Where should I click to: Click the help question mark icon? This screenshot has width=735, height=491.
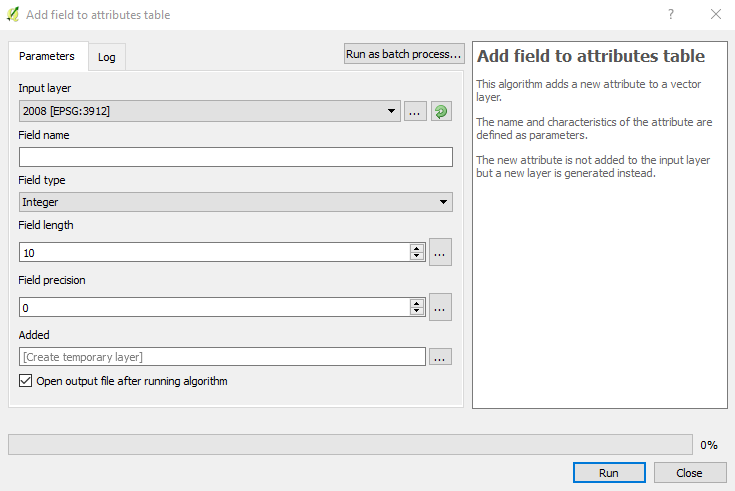point(671,15)
